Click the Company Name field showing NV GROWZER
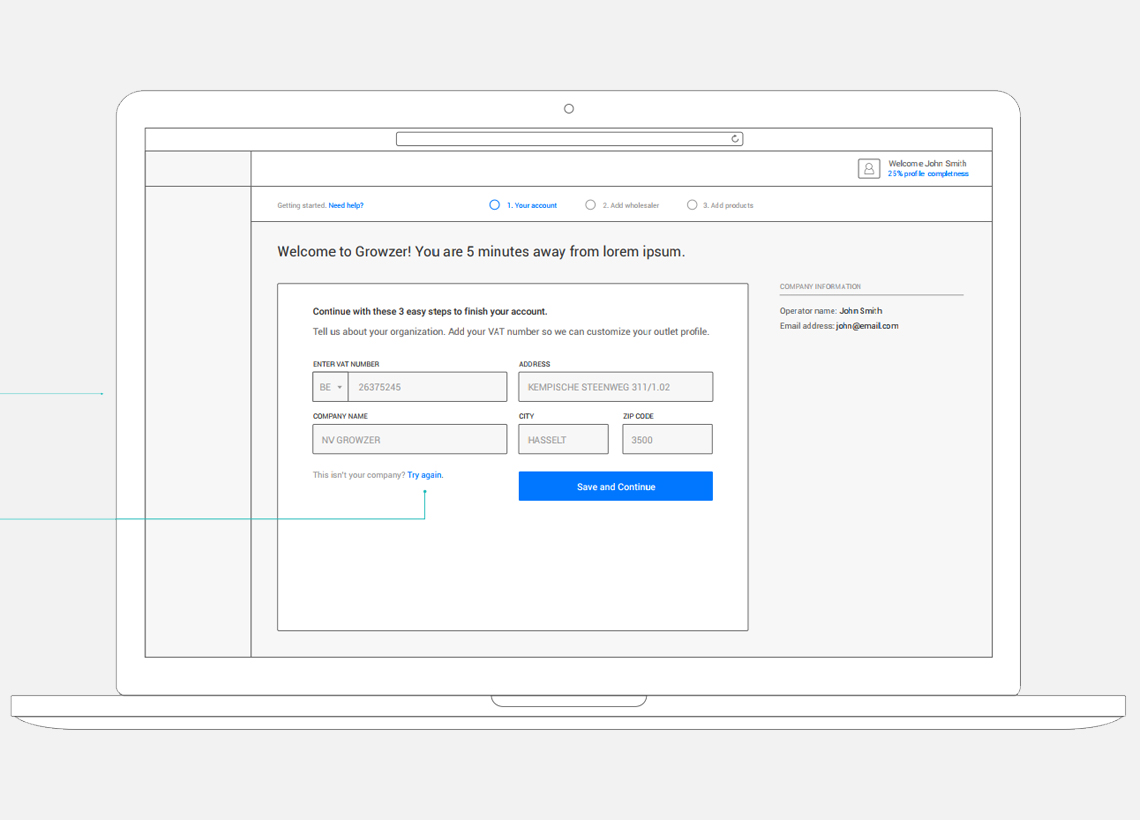 point(409,439)
